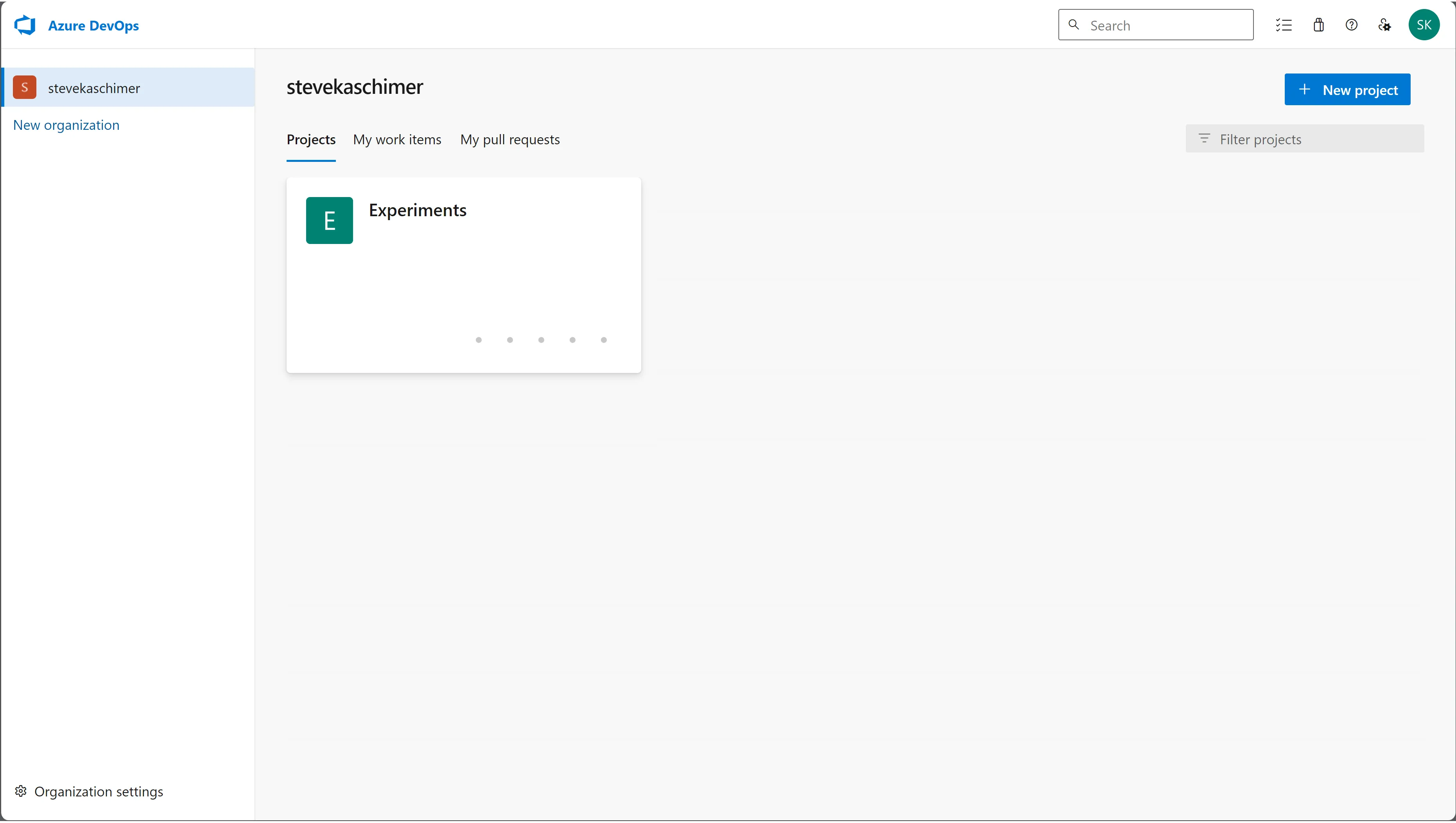Viewport: 1456px width, 823px height.
Task: Switch to the My pull requests tab
Action: pos(509,139)
